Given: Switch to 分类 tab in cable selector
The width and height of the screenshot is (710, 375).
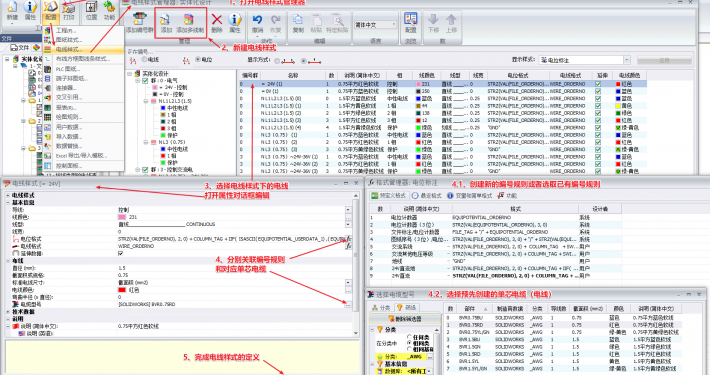Looking at the screenshot, I should tap(381, 308).
